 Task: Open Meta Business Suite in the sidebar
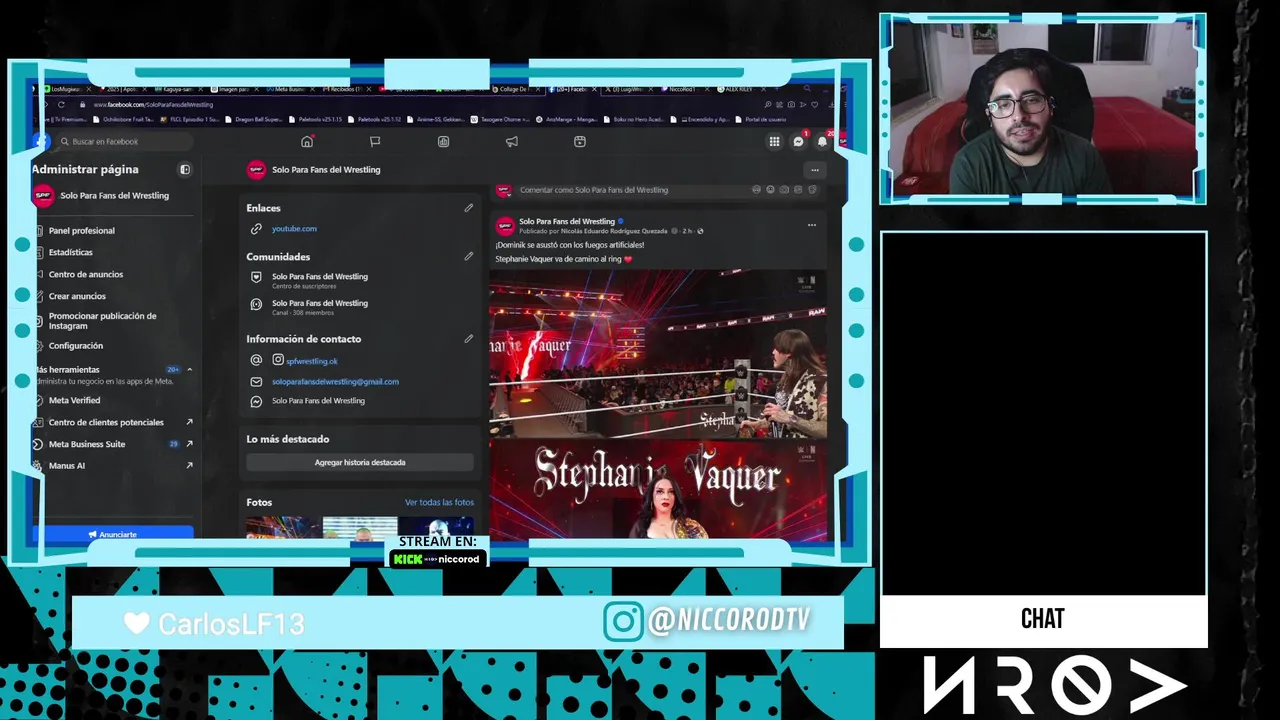click(87, 444)
